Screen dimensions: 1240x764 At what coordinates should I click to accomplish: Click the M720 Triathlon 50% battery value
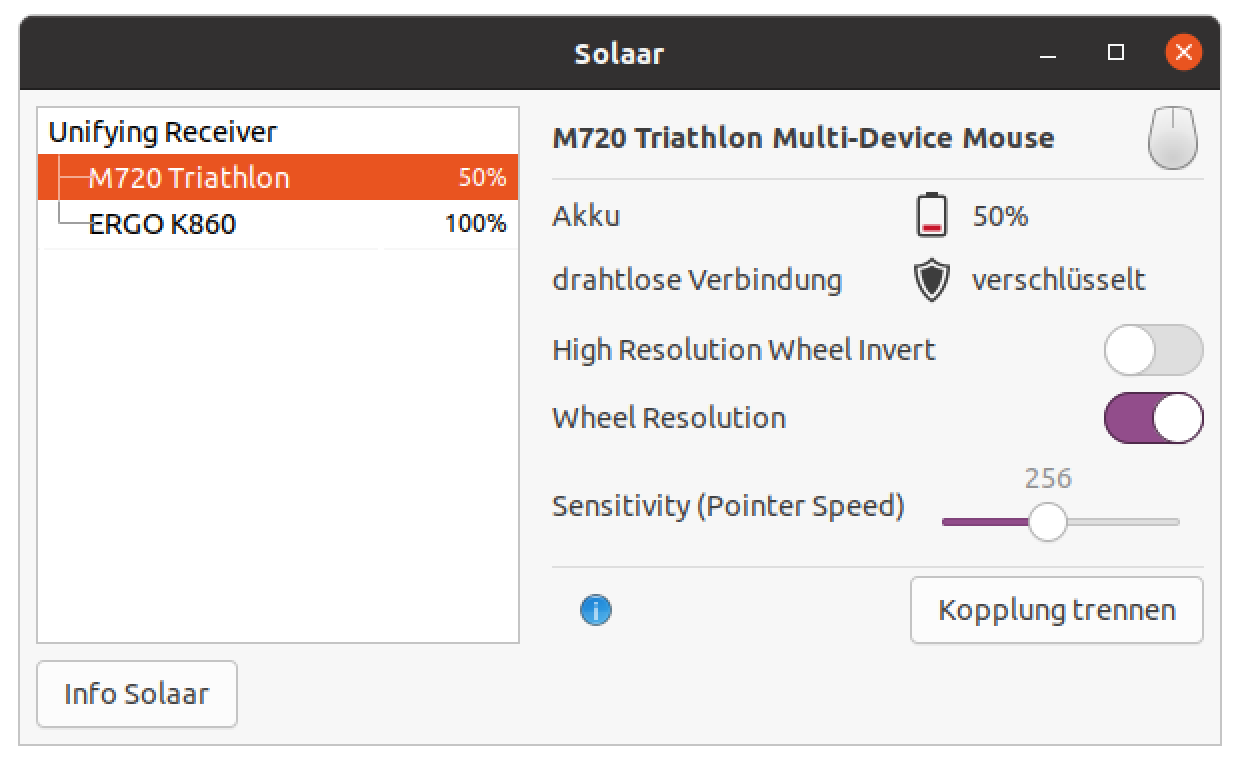click(x=482, y=178)
